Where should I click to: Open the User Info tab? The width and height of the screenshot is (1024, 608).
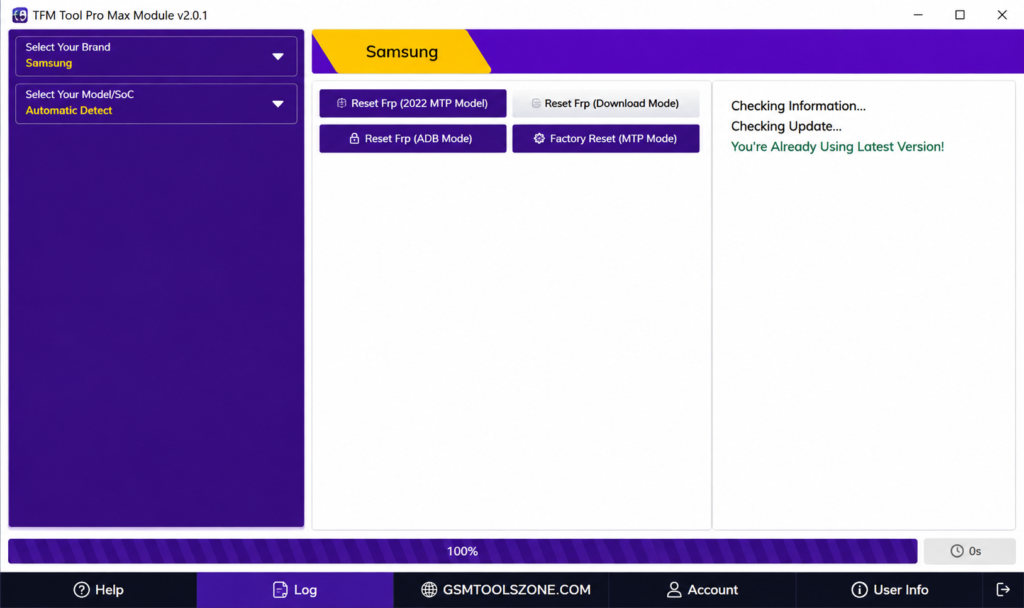(x=889, y=590)
